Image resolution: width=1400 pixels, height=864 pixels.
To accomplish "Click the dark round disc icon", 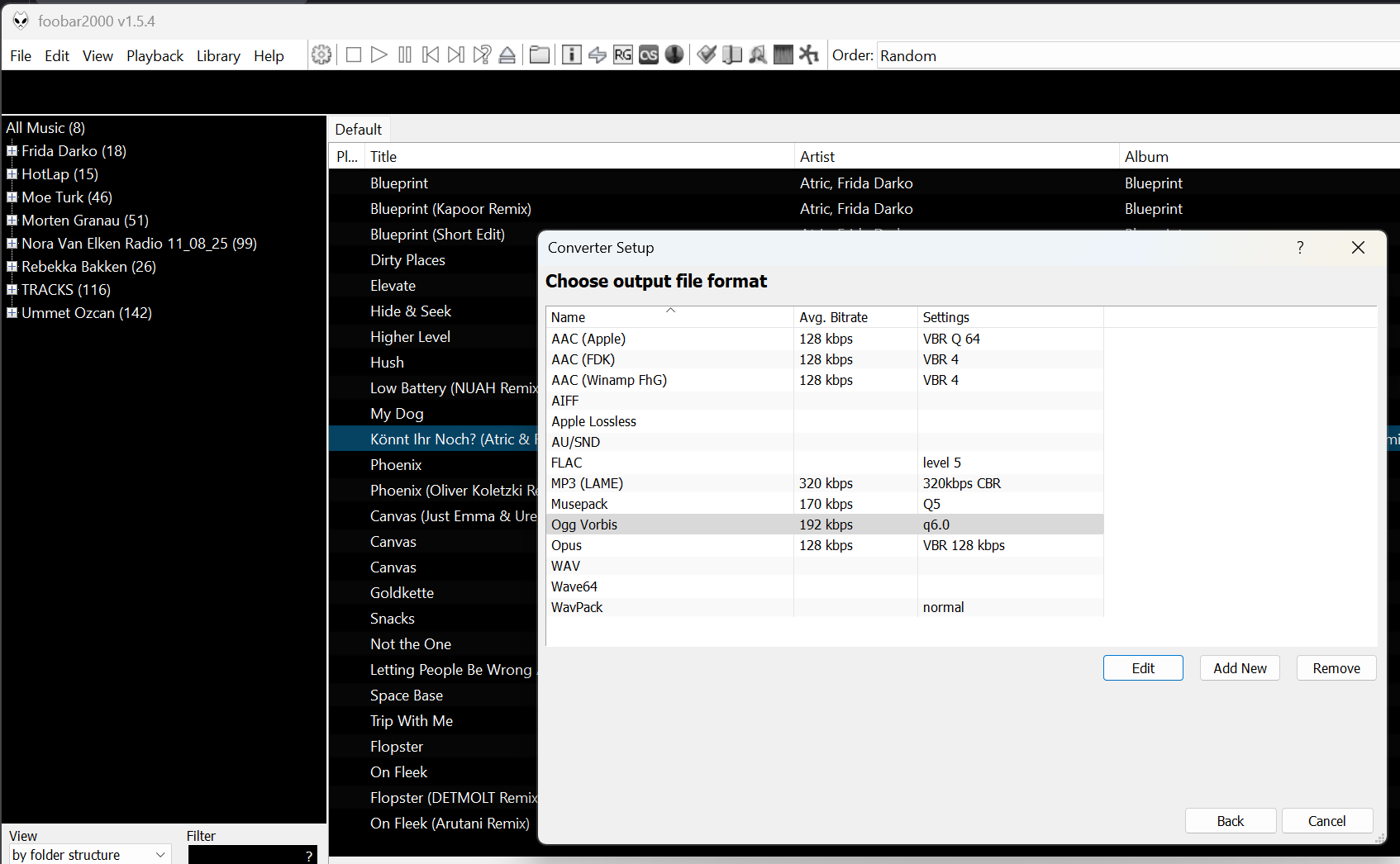I will [x=674, y=55].
